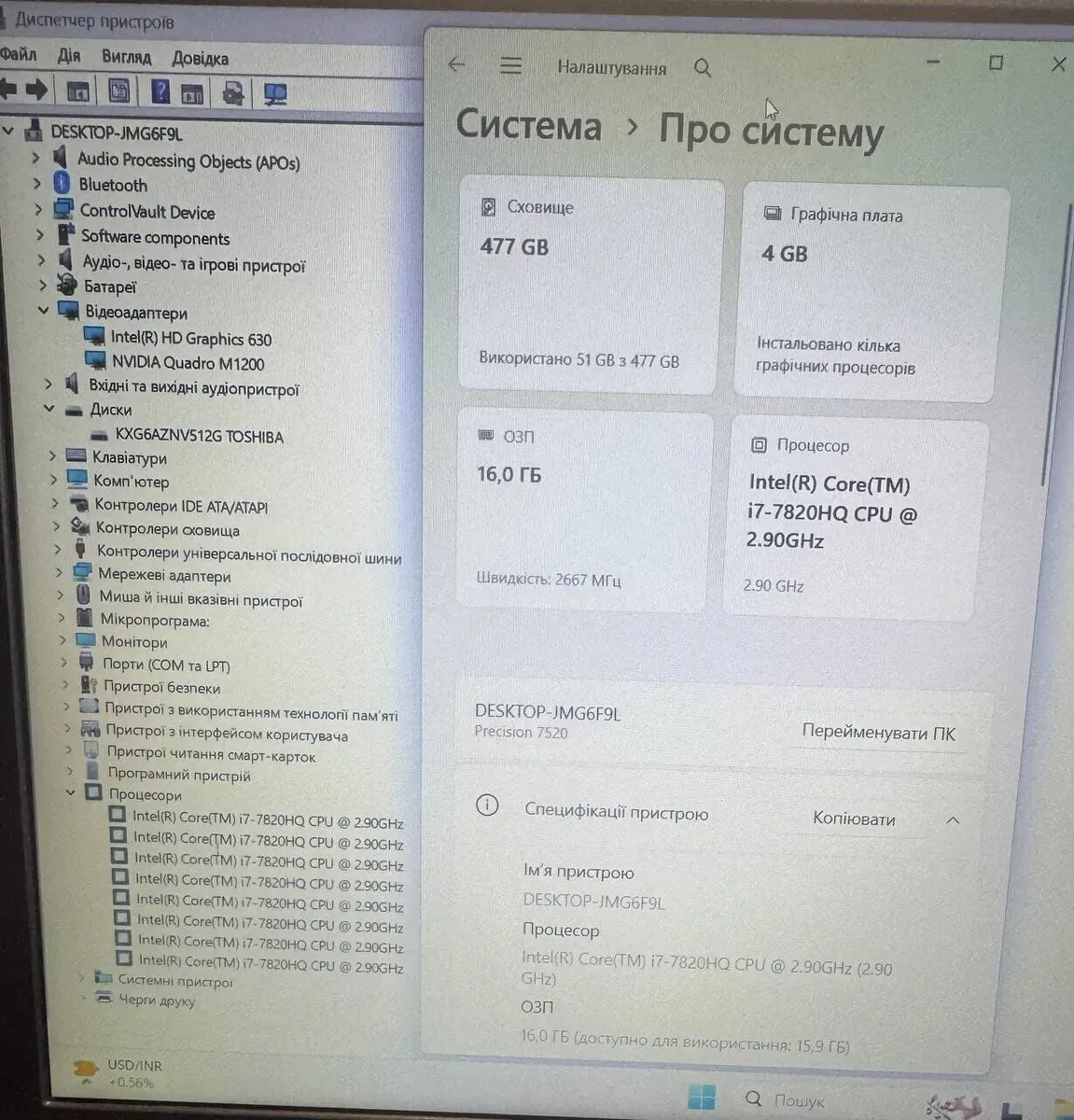Viewport: 1074px width, 1120px height.
Task: Click the Перейменувати ПК button
Action: point(878,734)
